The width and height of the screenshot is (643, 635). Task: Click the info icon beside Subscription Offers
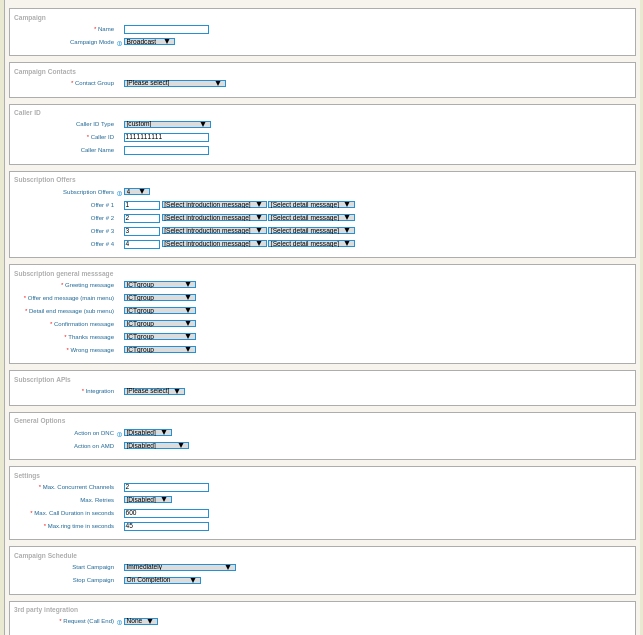click(x=119, y=193)
